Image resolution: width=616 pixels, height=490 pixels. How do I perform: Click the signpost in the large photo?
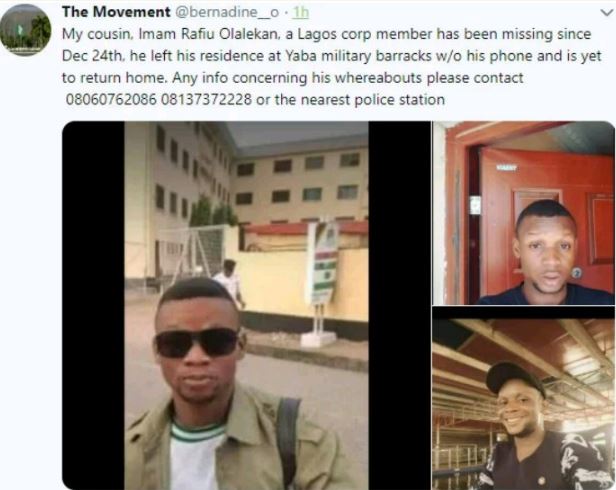321,281
